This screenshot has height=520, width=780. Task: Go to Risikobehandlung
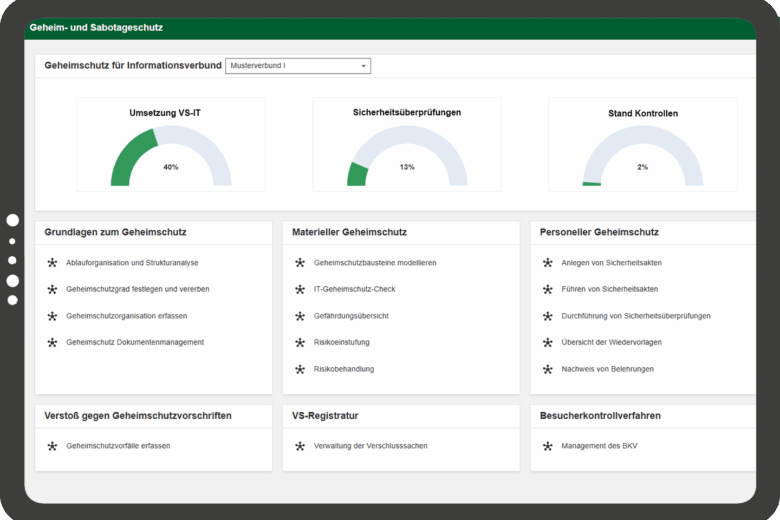pyautogui.click(x=344, y=369)
